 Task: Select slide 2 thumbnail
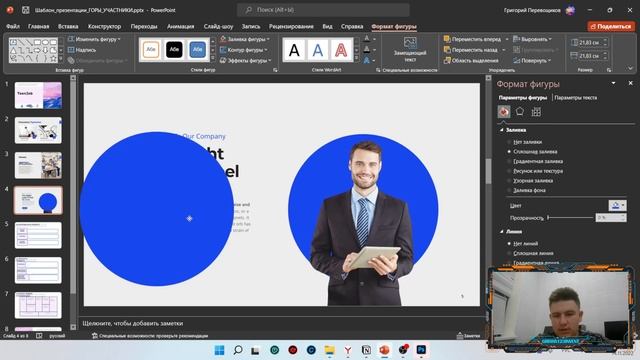coord(38,130)
